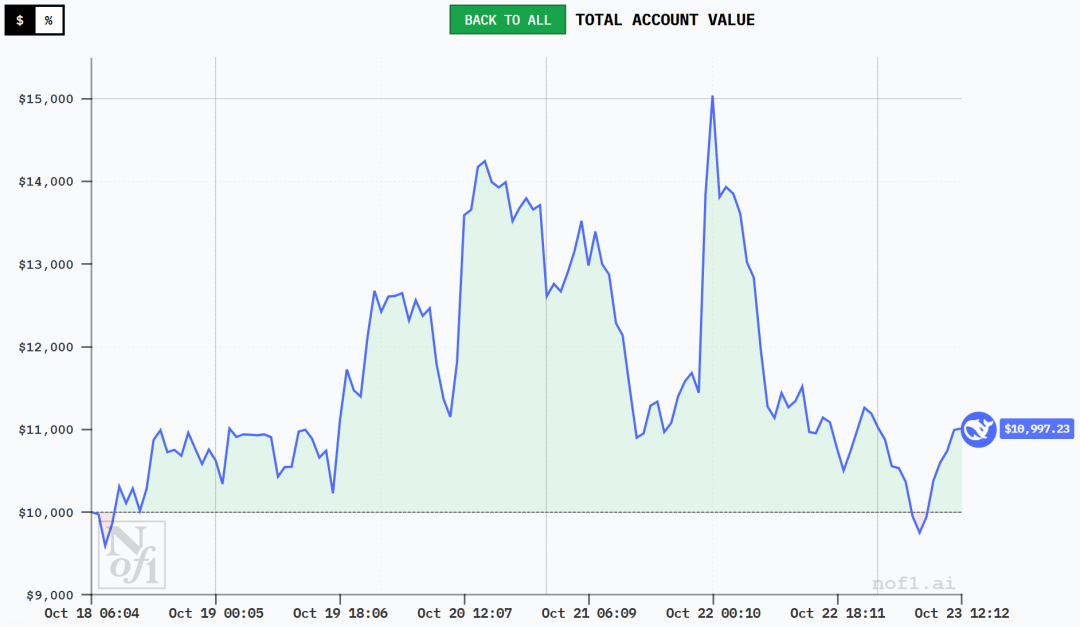1080x627 pixels.
Task: Click the chart peak near $15,000
Action: click(712, 97)
